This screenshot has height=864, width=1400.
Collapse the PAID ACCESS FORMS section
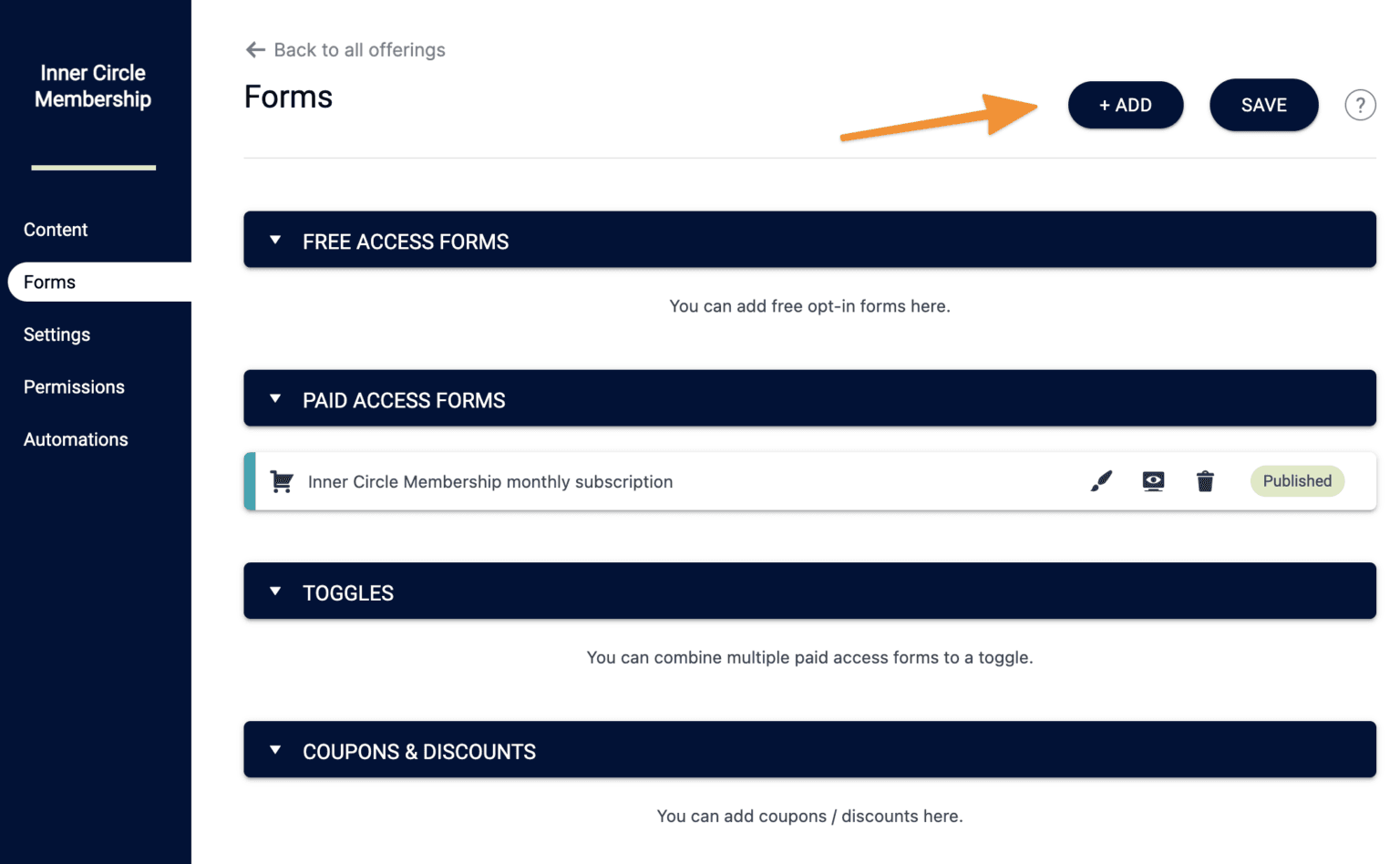pyautogui.click(x=275, y=398)
